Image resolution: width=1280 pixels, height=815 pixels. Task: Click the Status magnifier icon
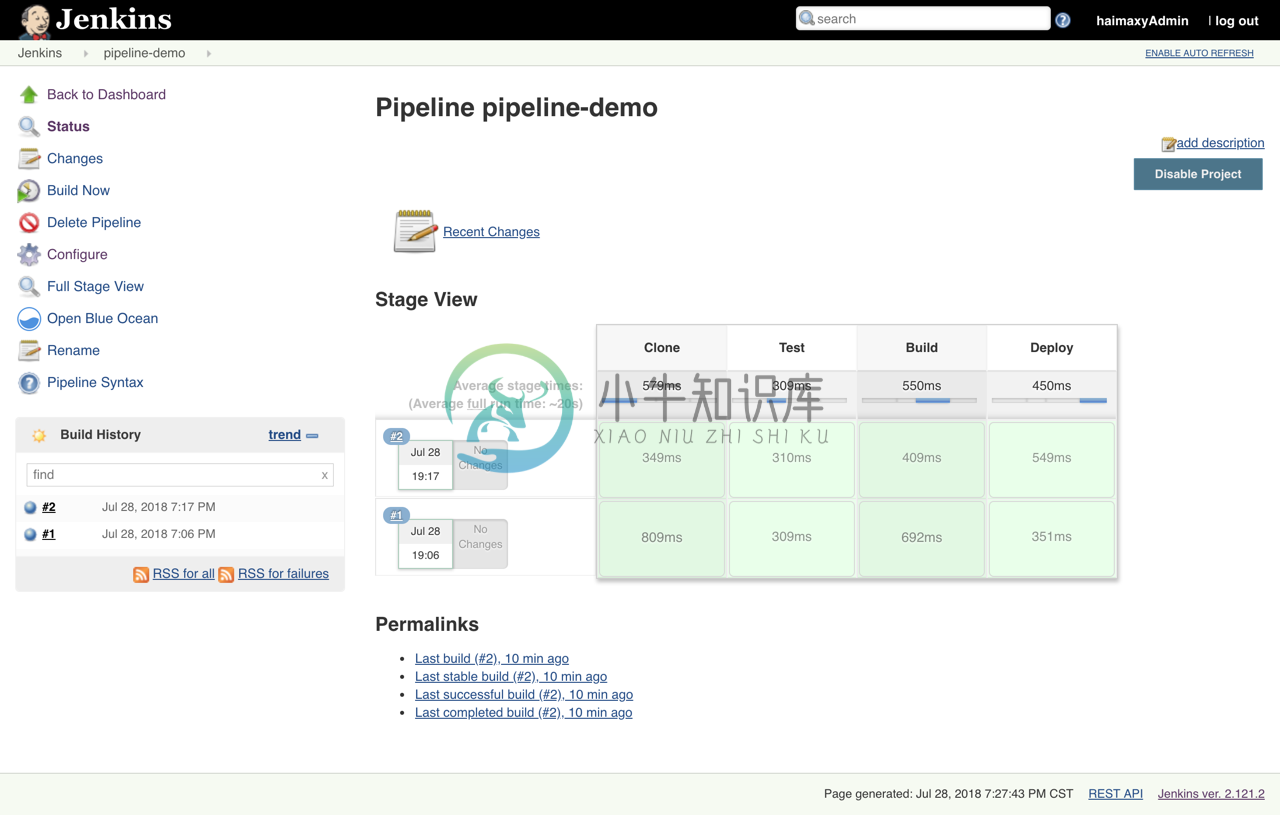coord(29,127)
